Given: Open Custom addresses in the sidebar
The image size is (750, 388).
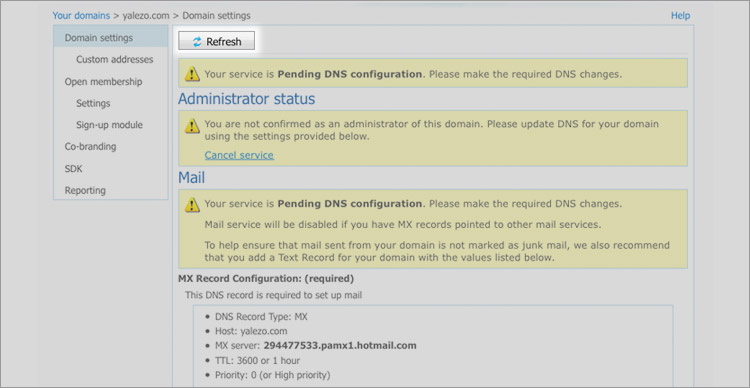Looking at the screenshot, I should pyautogui.click(x=115, y=59).
